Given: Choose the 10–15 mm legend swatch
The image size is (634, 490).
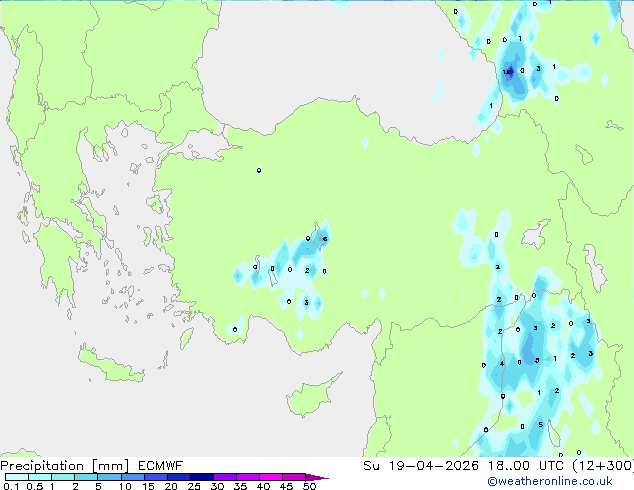Looking at the screenshot, I should [132, 477].
